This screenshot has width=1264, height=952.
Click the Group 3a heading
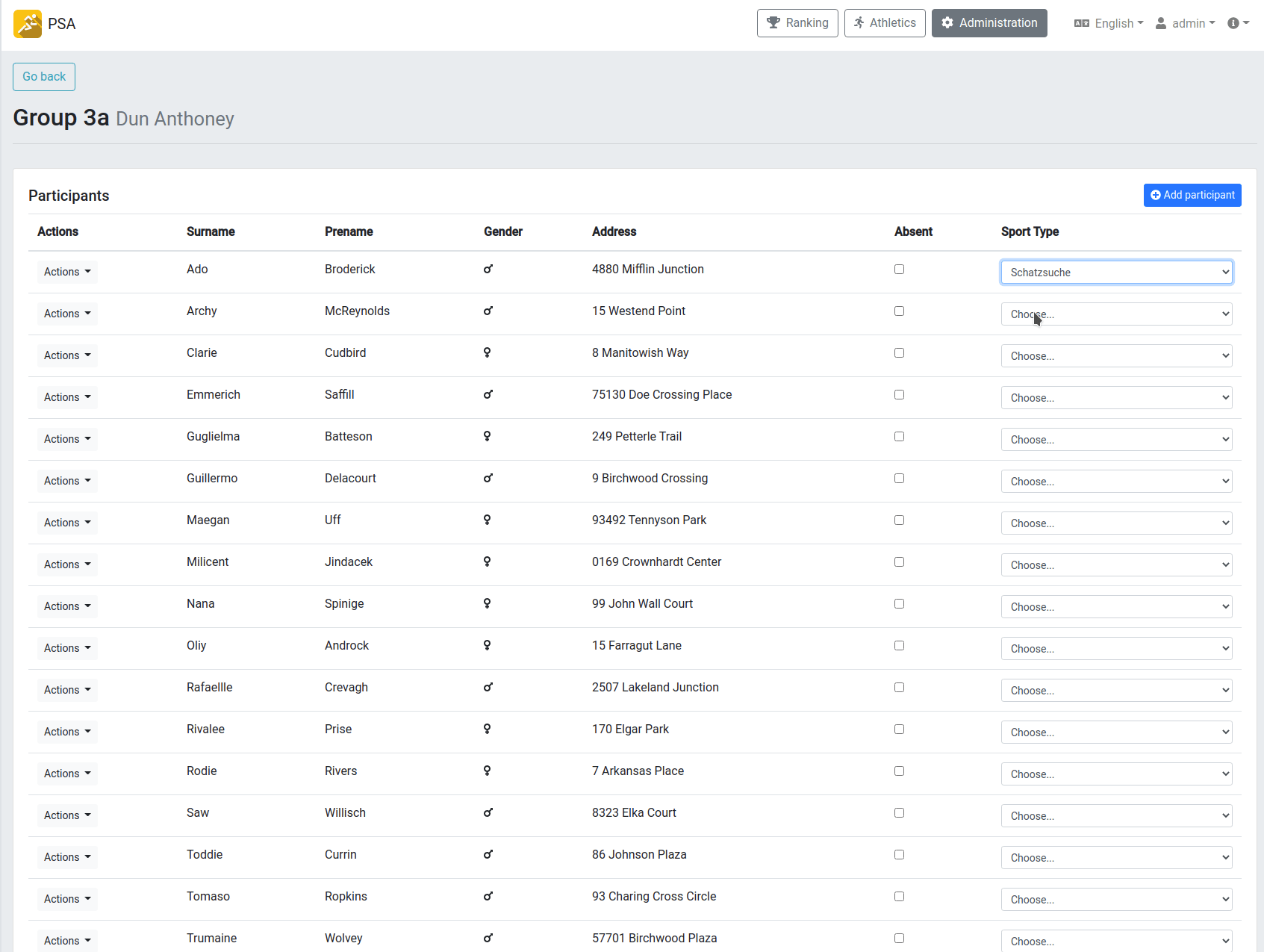point(61,118)
